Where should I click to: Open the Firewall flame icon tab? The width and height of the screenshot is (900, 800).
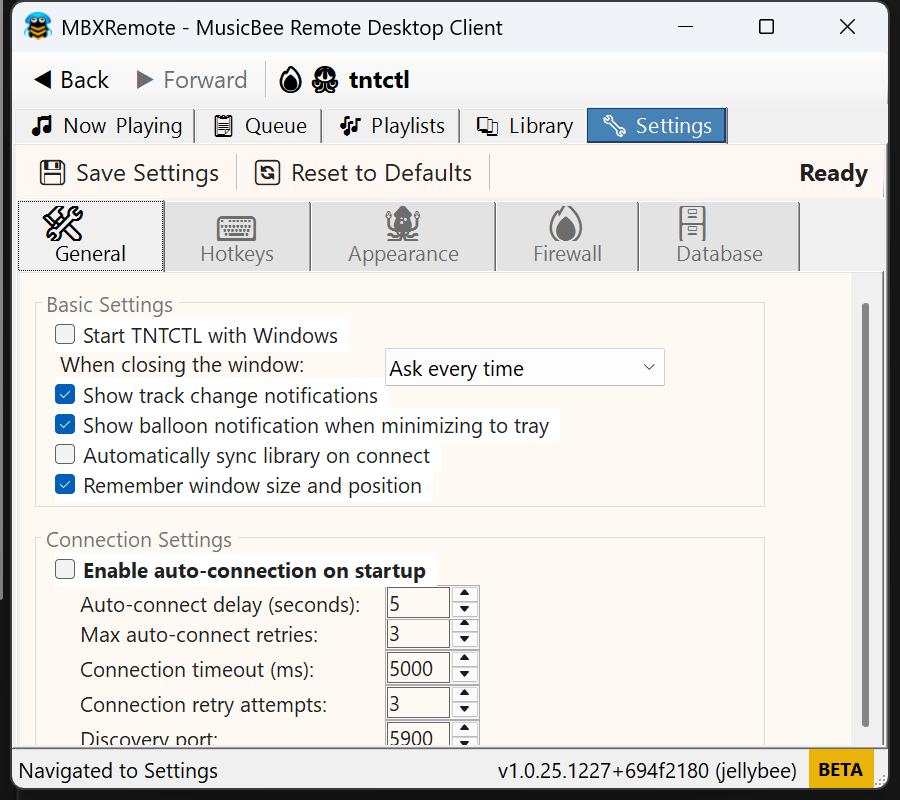point(566,236)
